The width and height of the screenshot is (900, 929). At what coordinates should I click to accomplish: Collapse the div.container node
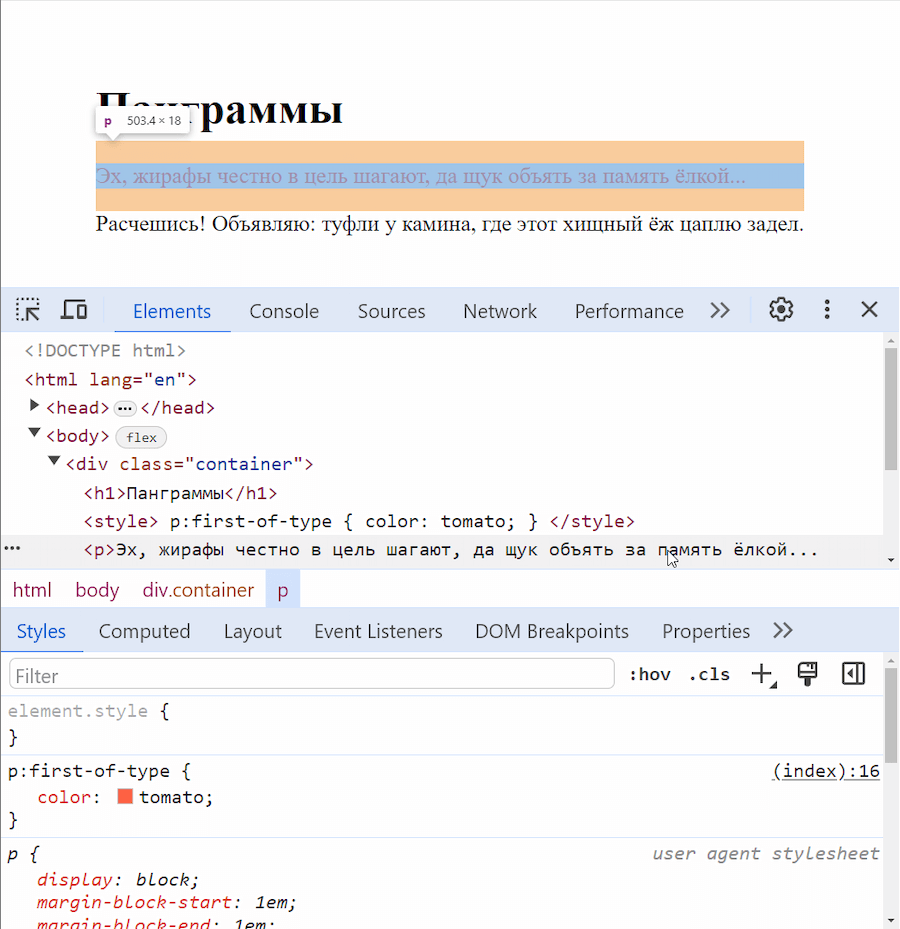pos(54,461)
